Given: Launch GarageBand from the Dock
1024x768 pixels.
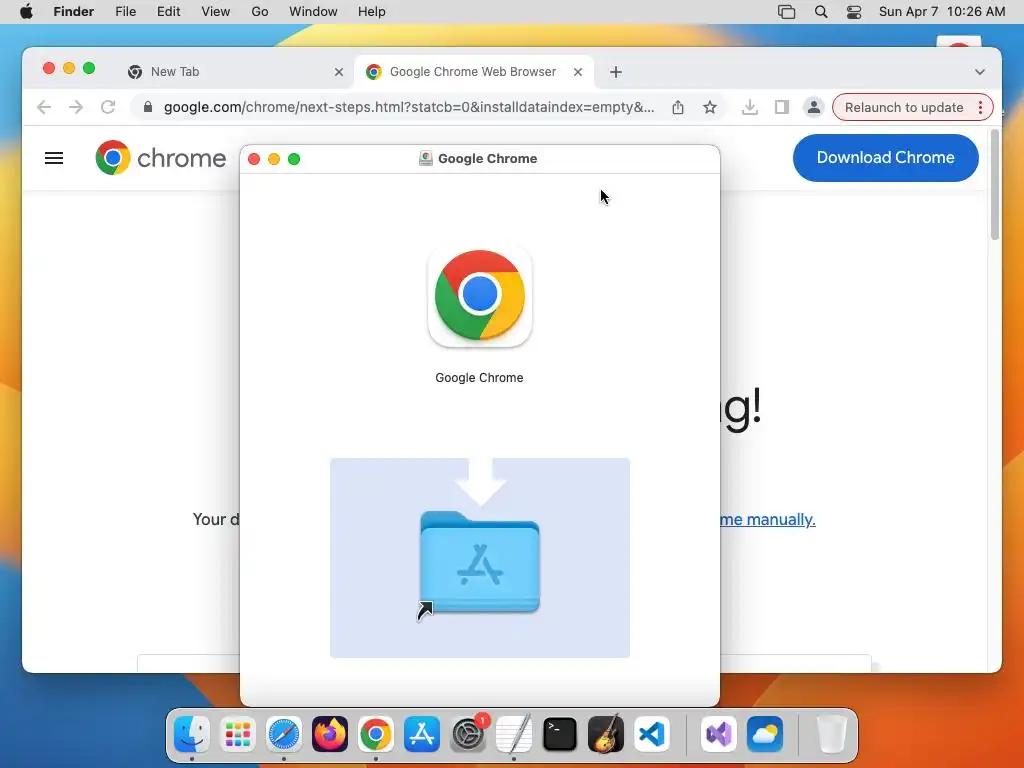Looking at the screenshot, I should [x=606, y=734].
